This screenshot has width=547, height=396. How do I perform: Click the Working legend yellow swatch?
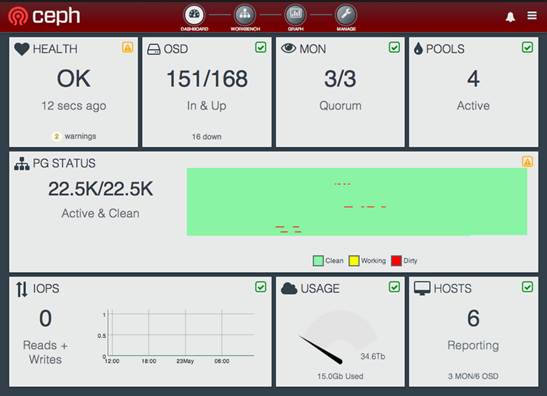354,261
